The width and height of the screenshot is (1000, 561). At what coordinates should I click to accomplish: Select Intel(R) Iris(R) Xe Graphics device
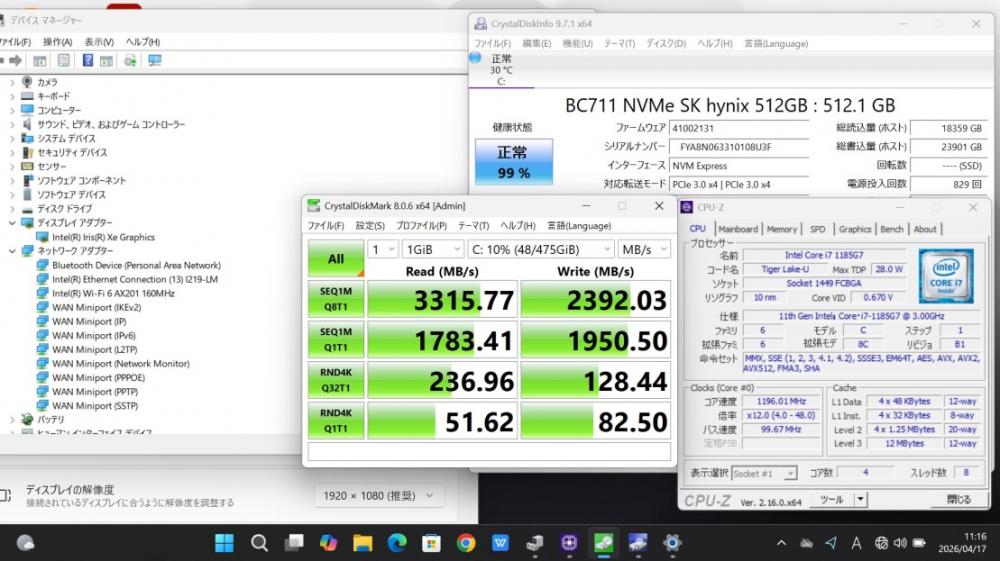(103, 237)
